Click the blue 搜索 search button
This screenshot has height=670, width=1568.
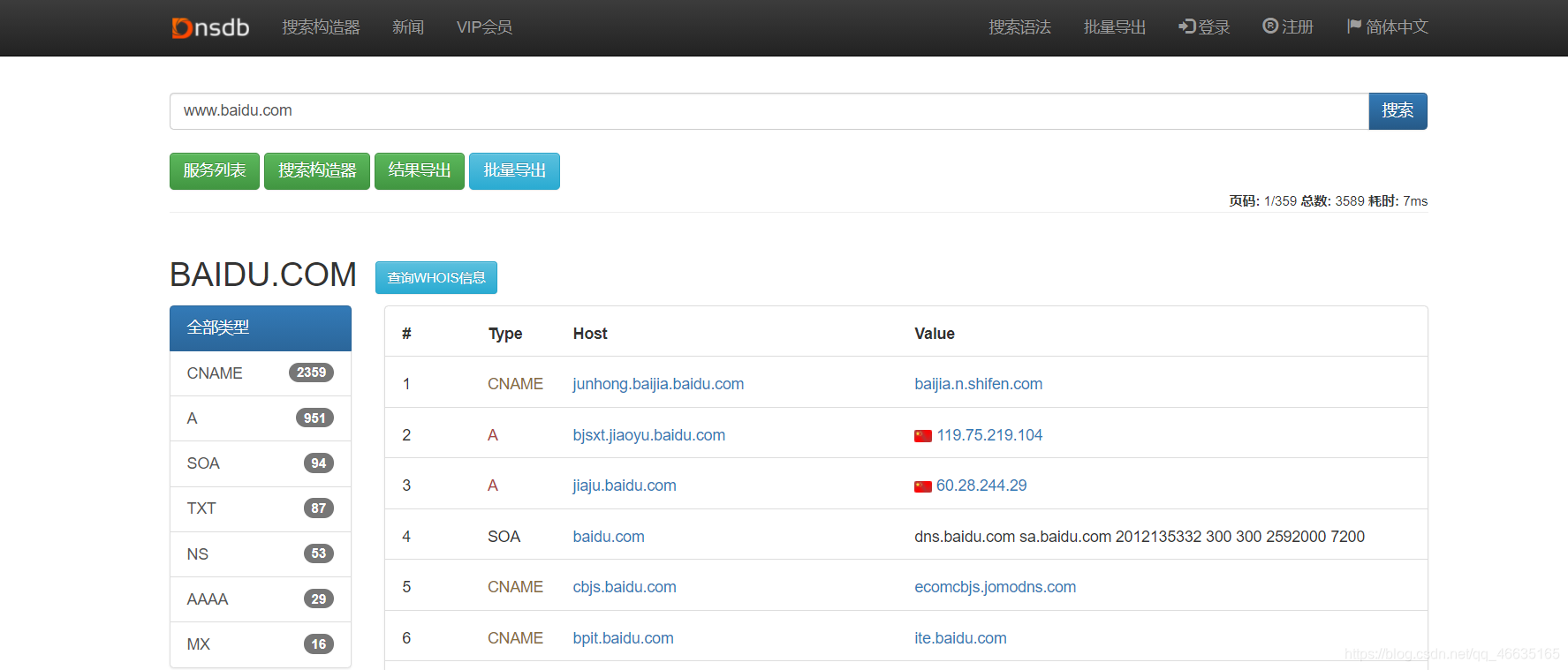(1398, 111)
